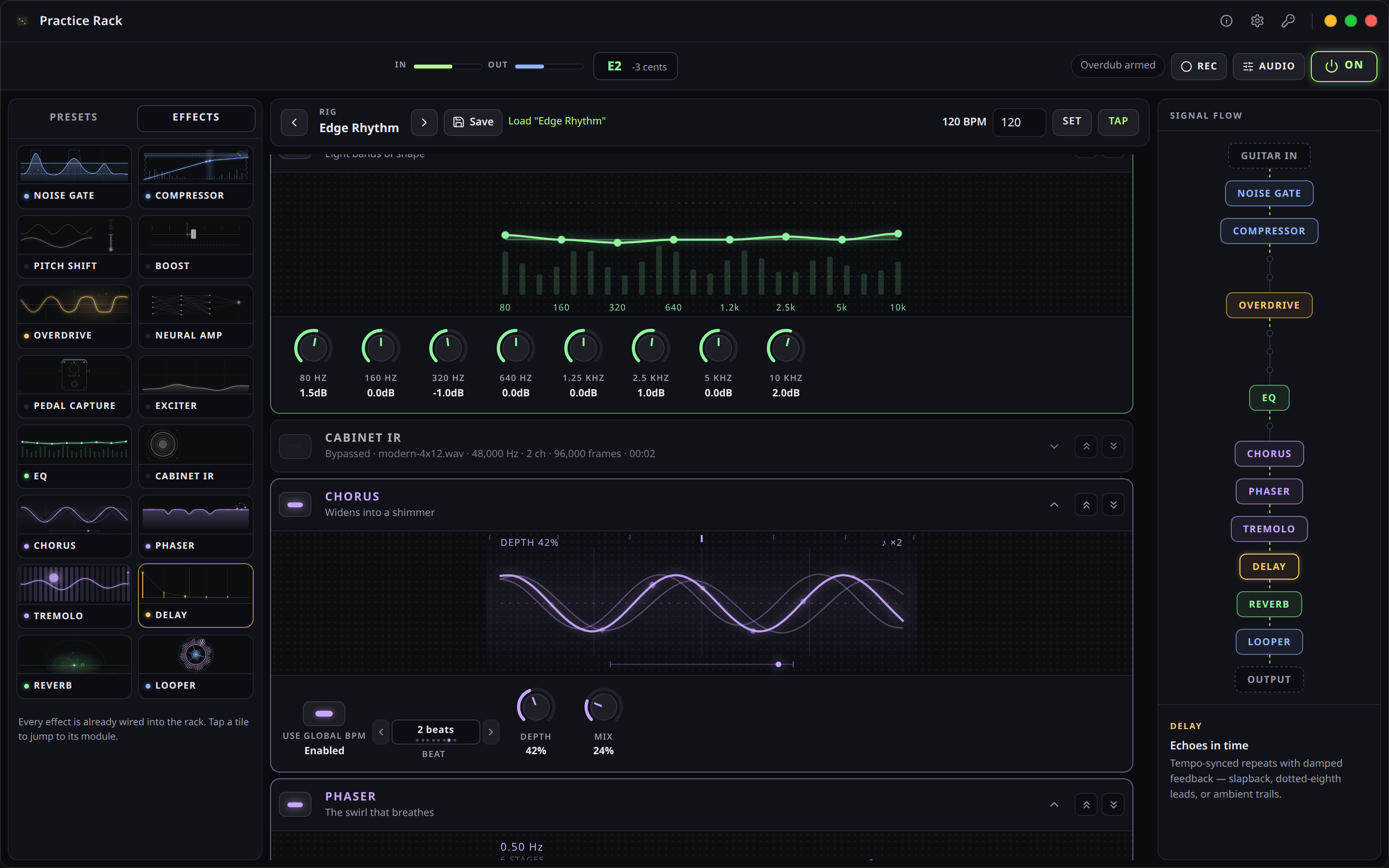This screenshot has width=1389, height=868.
Task: Jump to the Boost effect tile
Action: [x=196, y=247]
